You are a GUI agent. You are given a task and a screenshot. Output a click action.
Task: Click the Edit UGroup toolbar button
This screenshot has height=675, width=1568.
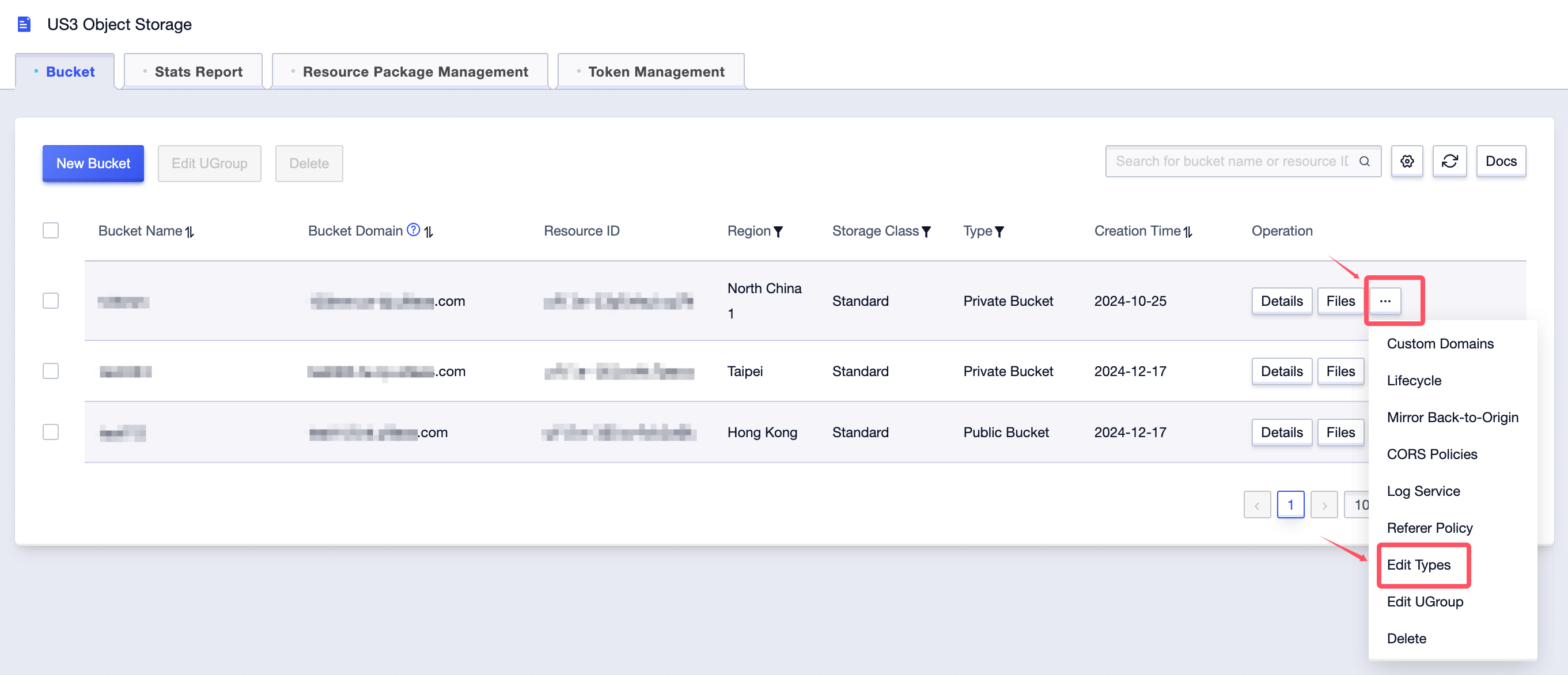pos(209,163)
